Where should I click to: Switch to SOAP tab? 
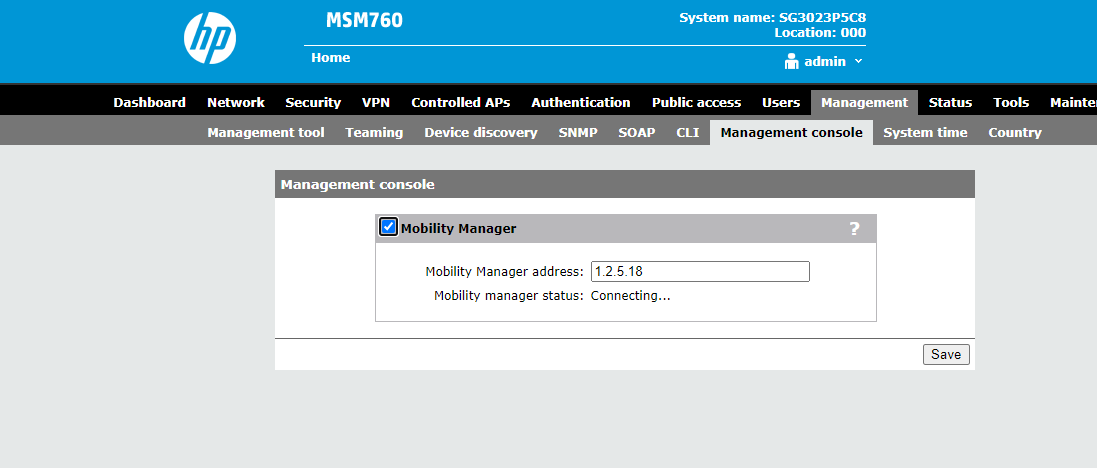click(637, 132)
